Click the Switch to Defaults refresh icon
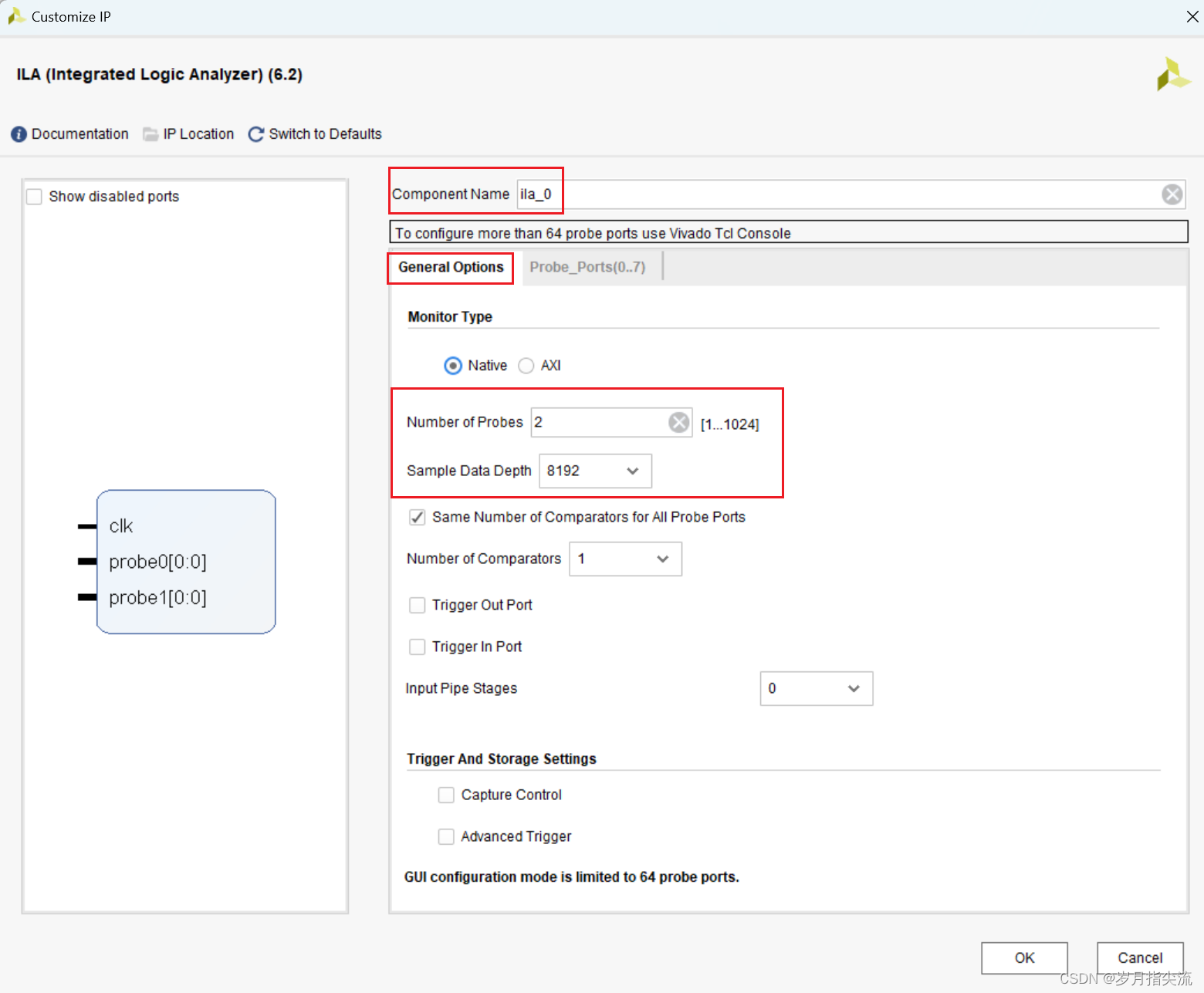This screenshot has width=1204, height=993. coord(256,134)
